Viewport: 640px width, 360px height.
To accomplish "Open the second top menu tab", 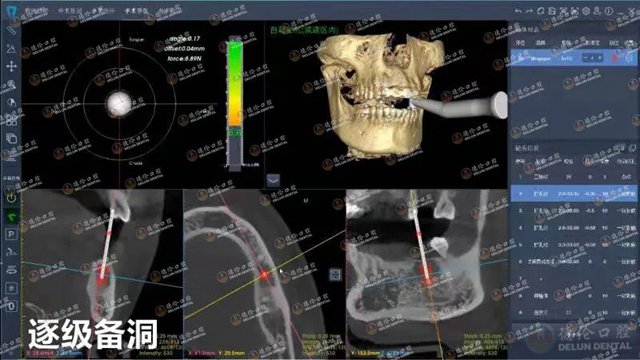I will [x=70, y=11].
